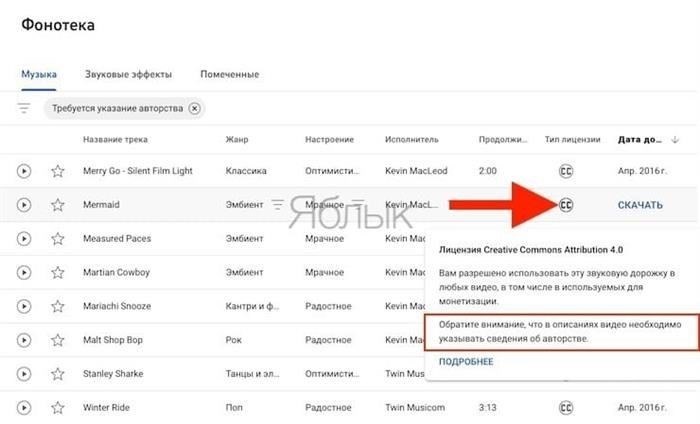
Task: Click the Winter Ride track title
Action: point(106,407)
